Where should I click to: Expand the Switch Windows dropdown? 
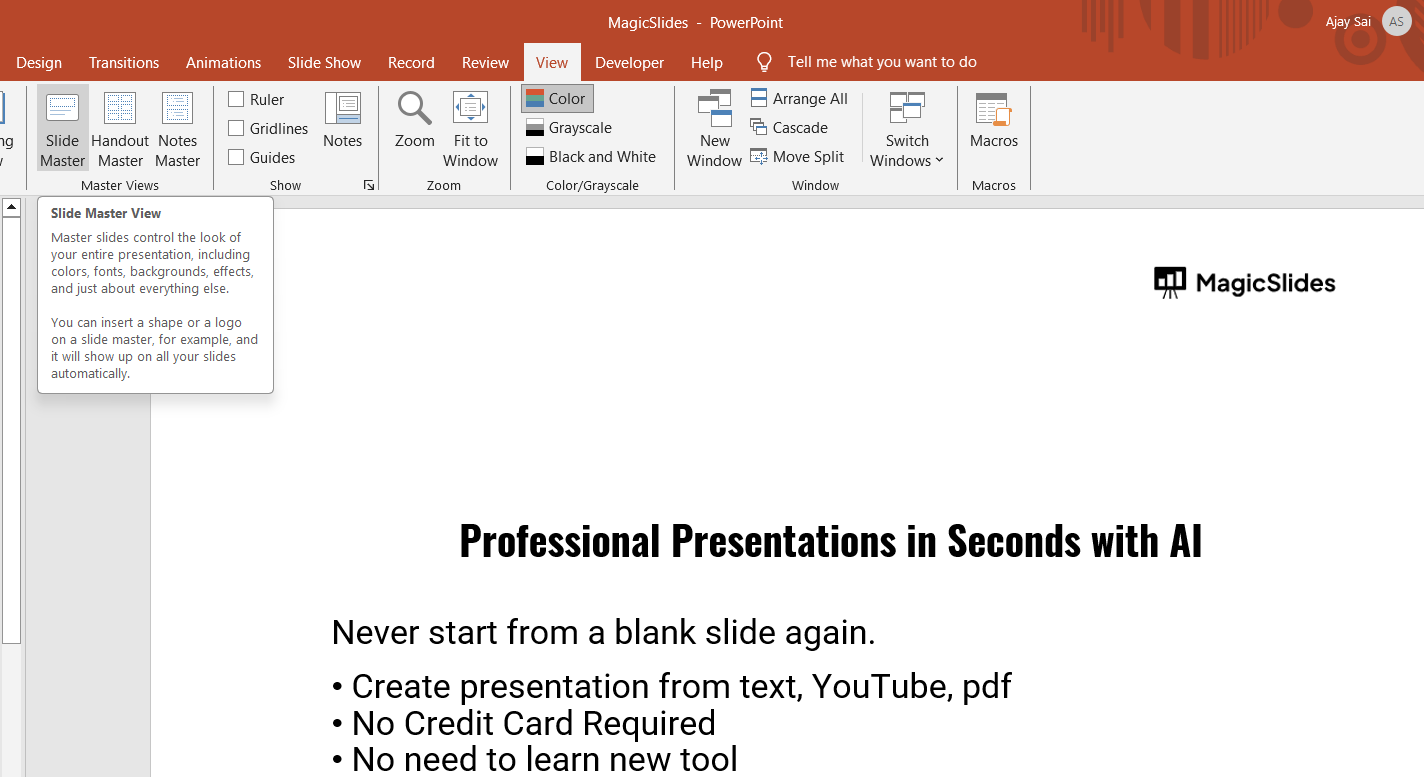tap(907, 128)
